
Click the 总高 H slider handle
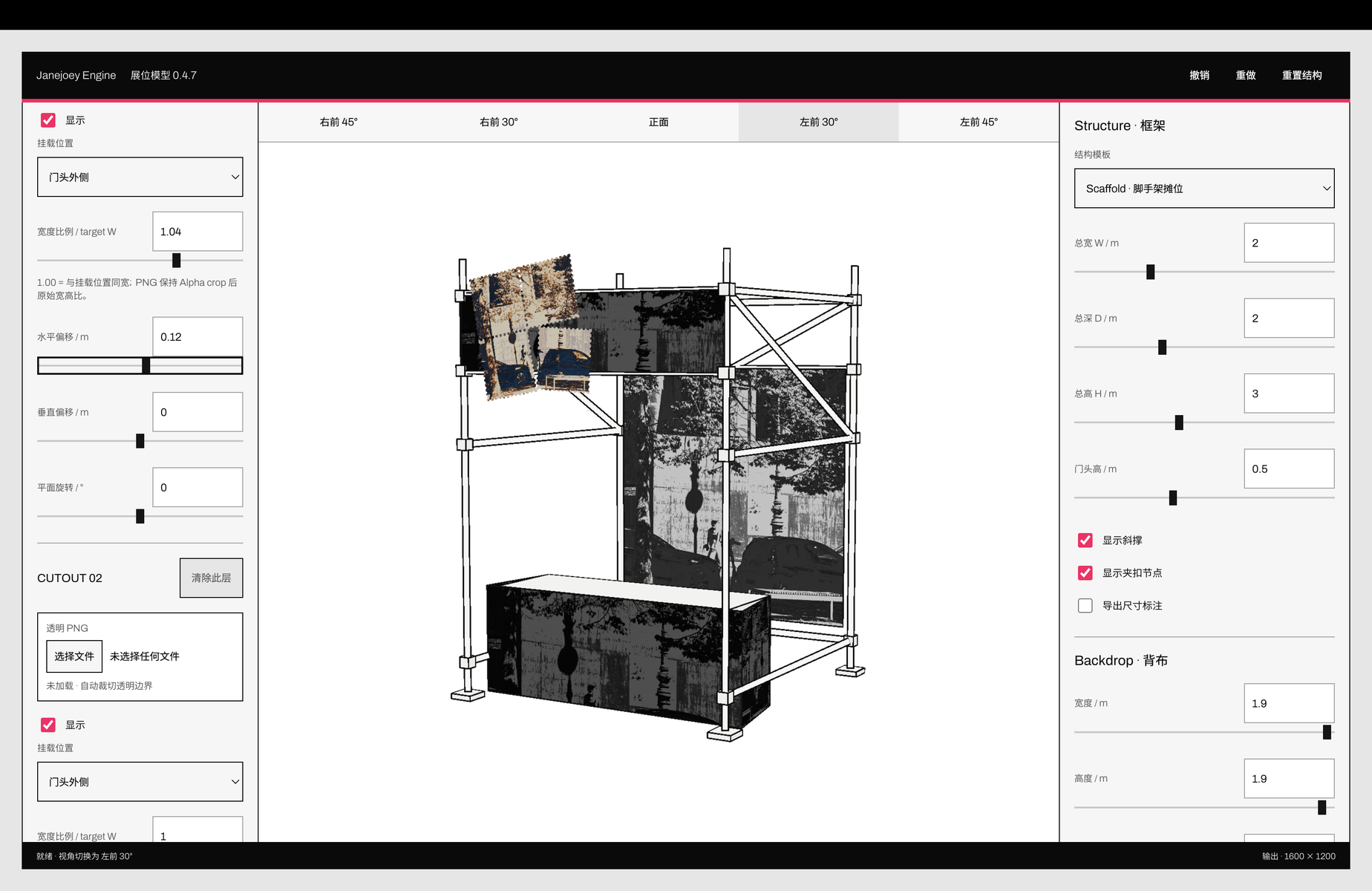1179,422
